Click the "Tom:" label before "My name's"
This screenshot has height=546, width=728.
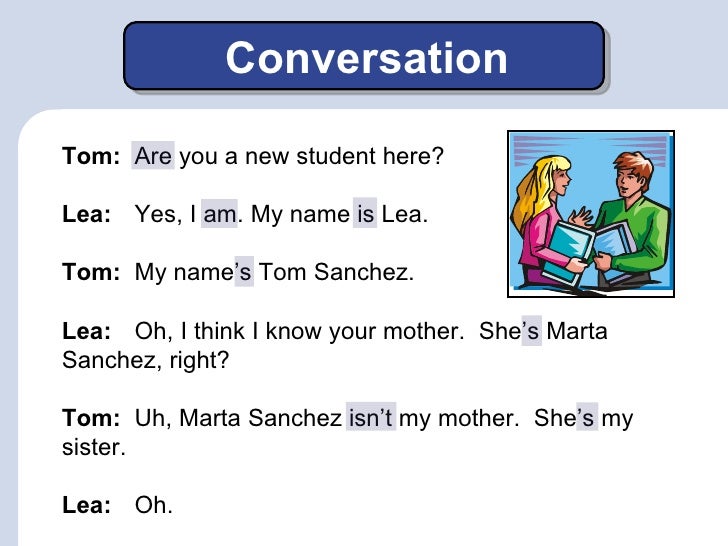pyautogui.click(x=91, y=272)
